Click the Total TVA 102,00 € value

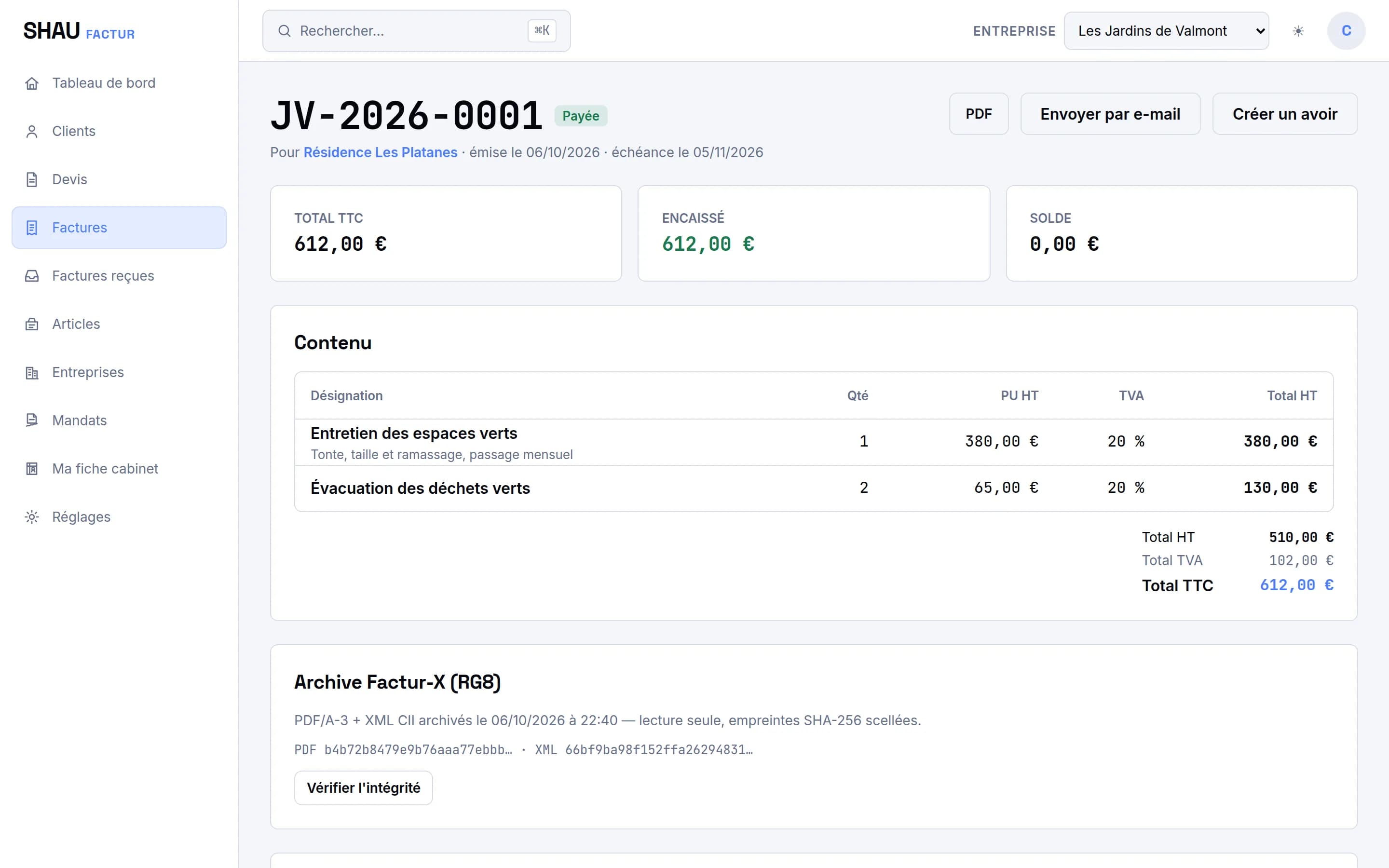pyautogui.click(x=1301, y=560)
